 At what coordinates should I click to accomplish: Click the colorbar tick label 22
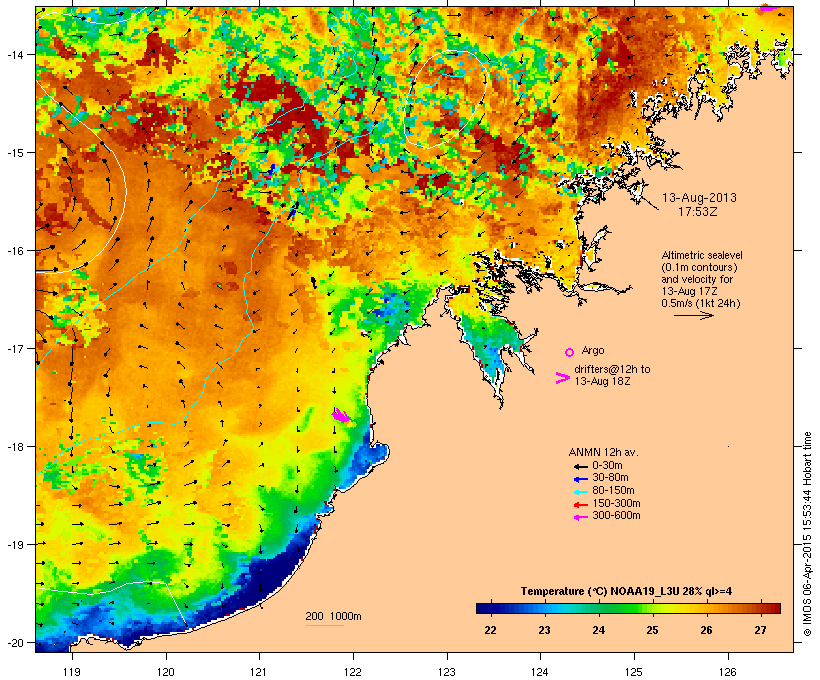click(x=490, y=630)
